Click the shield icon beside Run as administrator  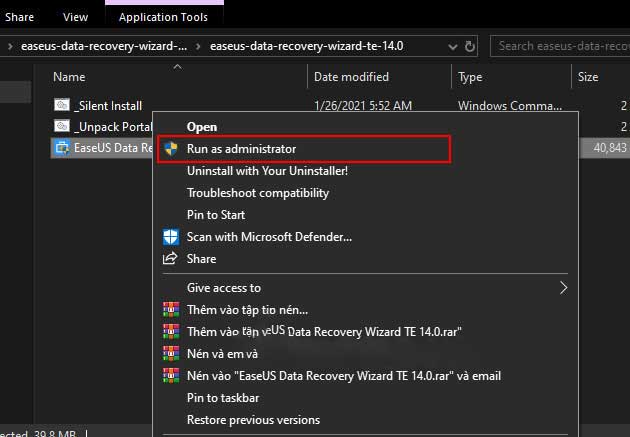tap(171, 149)
